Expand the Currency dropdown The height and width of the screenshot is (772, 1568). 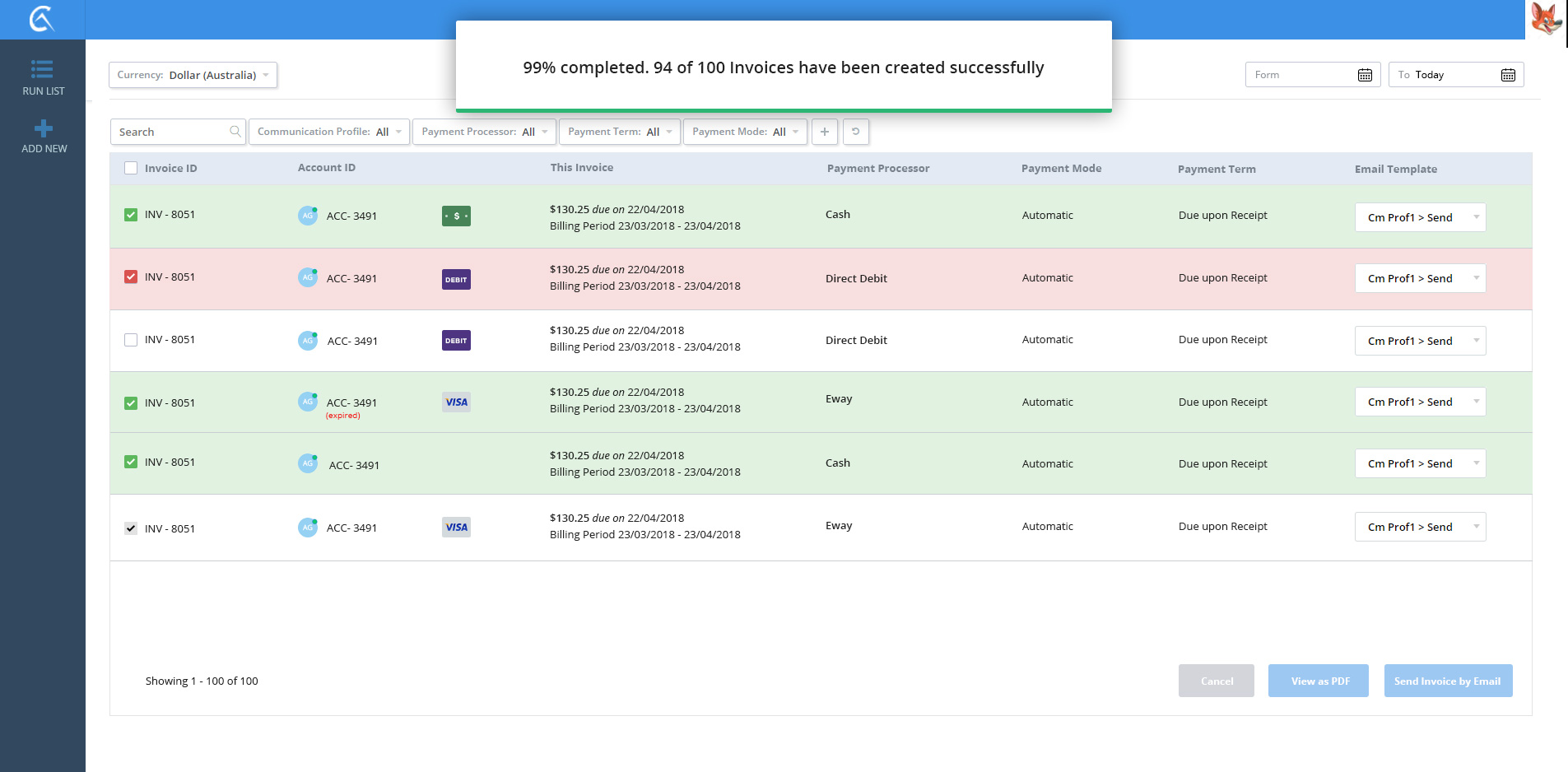[193, 75]
